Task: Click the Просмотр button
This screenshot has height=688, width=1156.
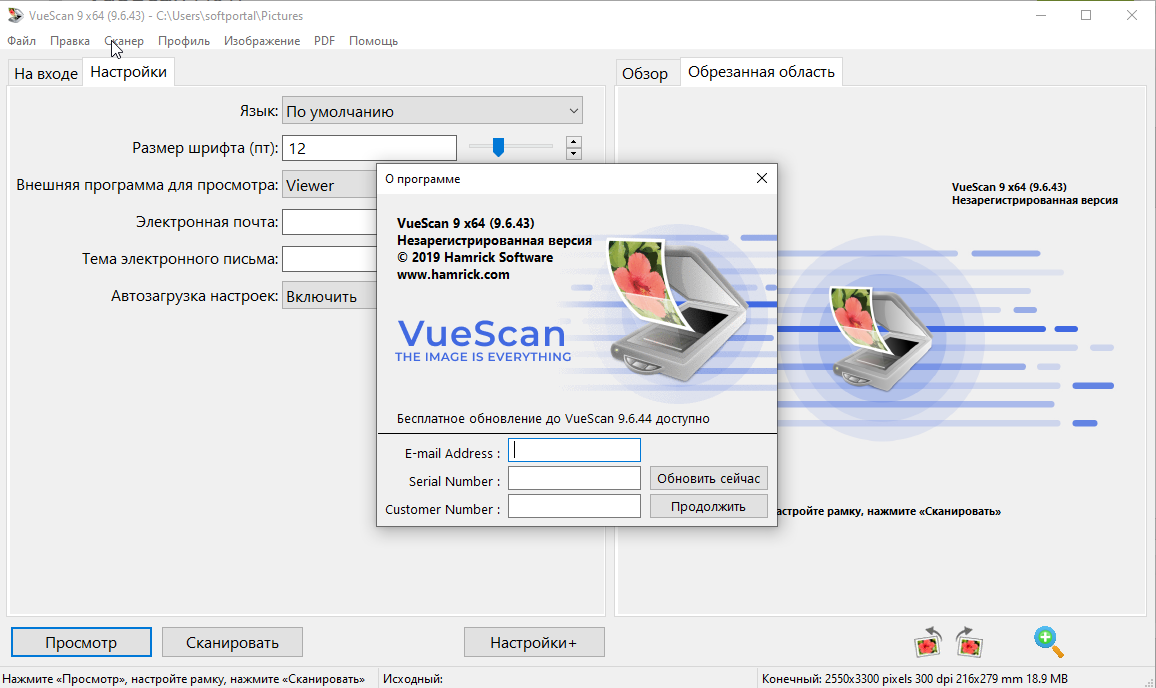Action: click(81, 642)
